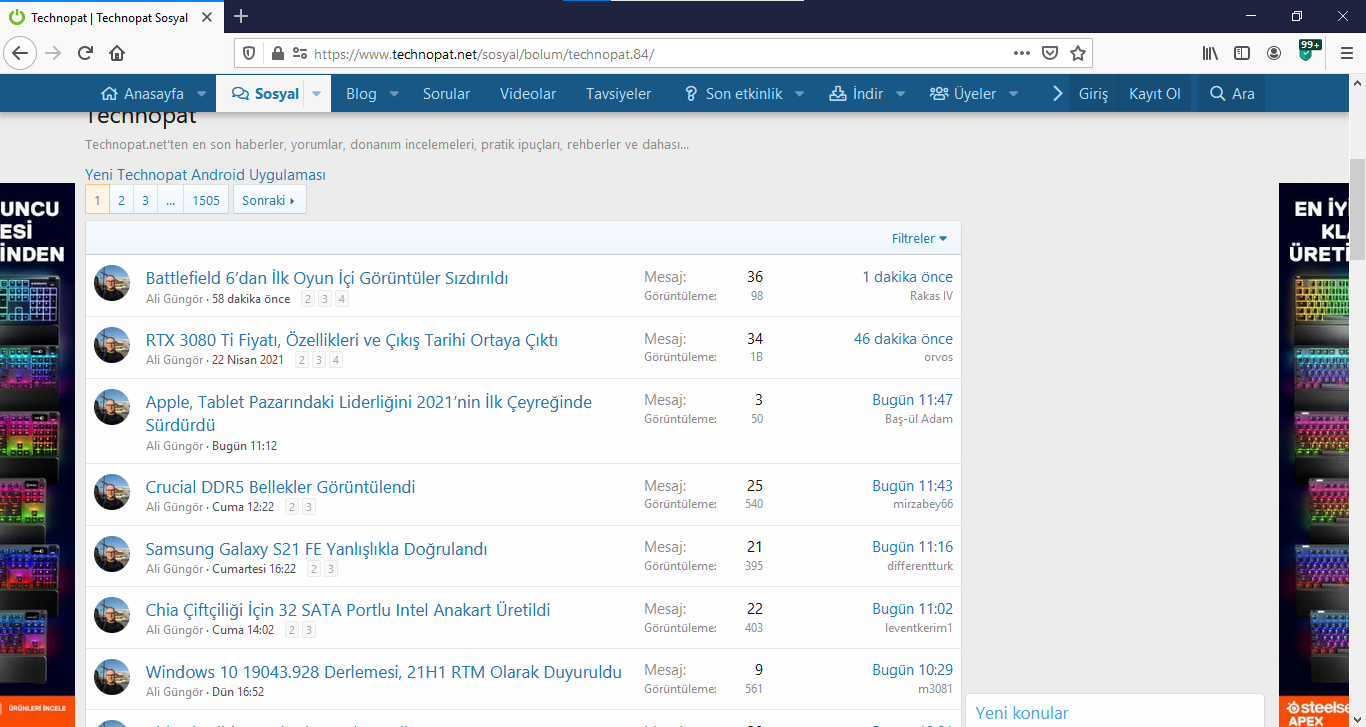
Task: Open a new tab with the plus button
Action: pos(241,16)
